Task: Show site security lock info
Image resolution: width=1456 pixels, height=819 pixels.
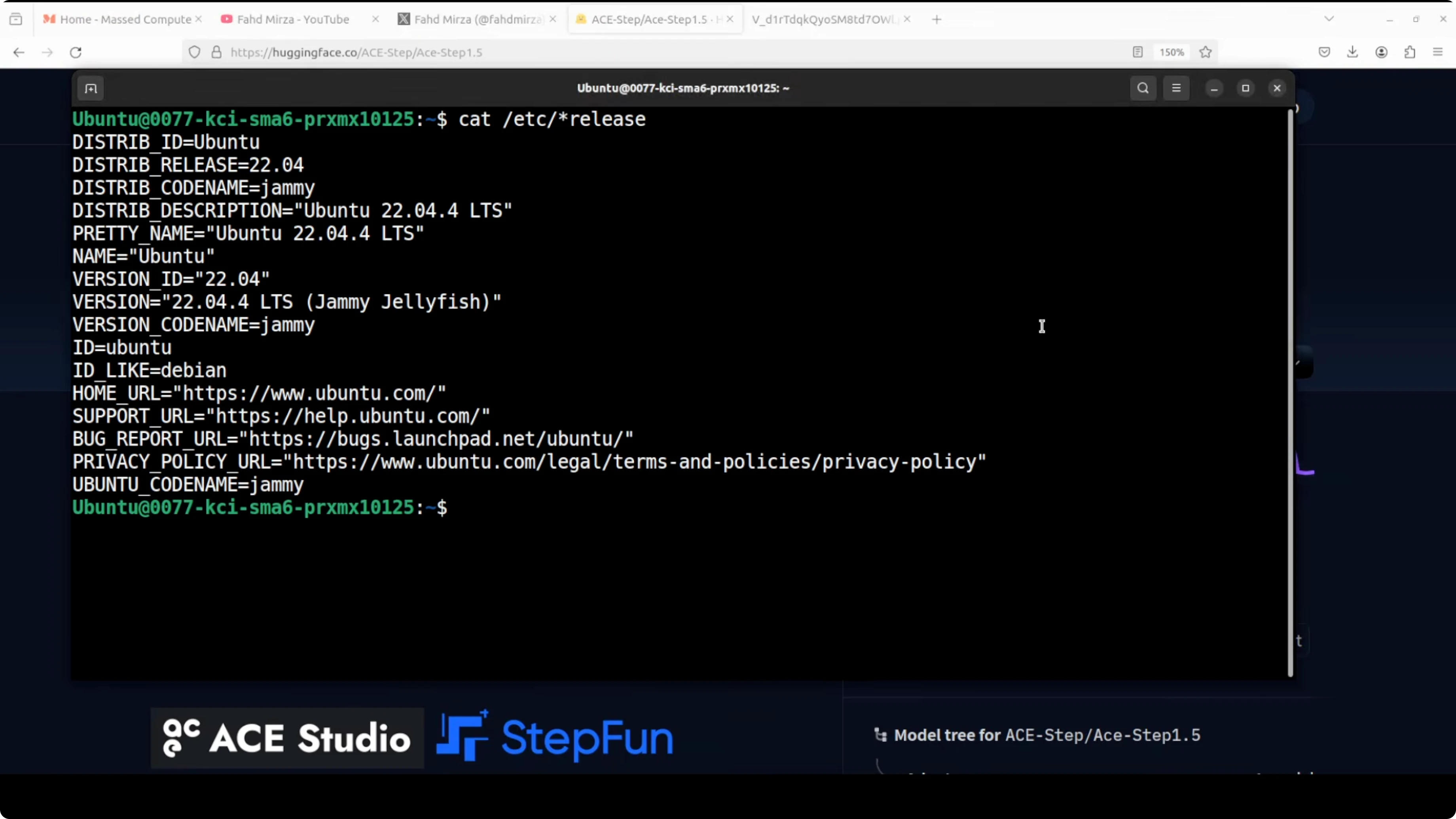Action: coord(216,53)
